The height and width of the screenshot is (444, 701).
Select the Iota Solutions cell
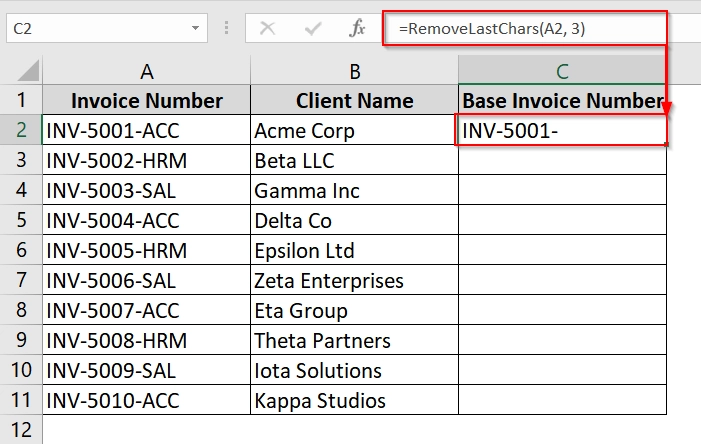click(x=355, y=369)
